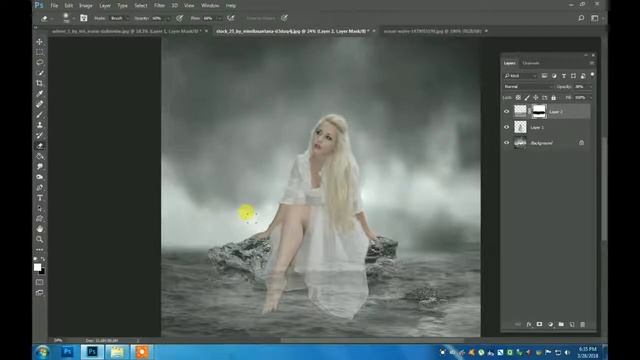Select the Crop tool
640x360 pixels.
pos(40,83)
